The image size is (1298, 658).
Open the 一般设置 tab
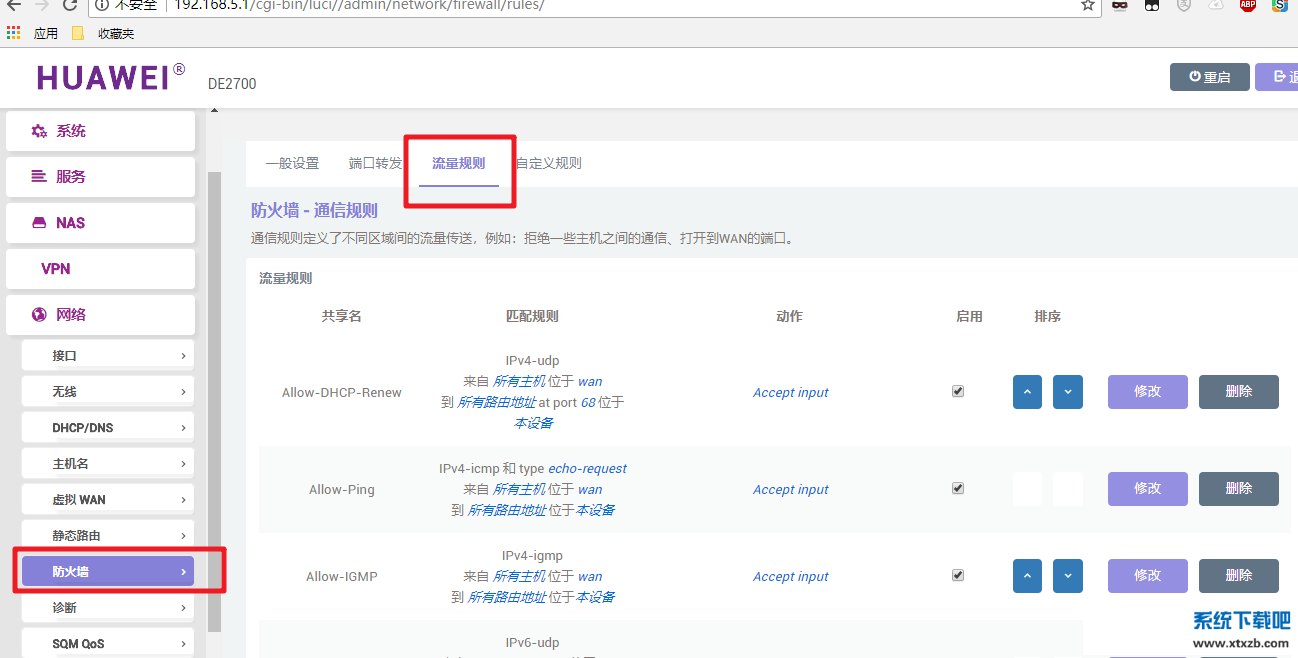point(292,163)
